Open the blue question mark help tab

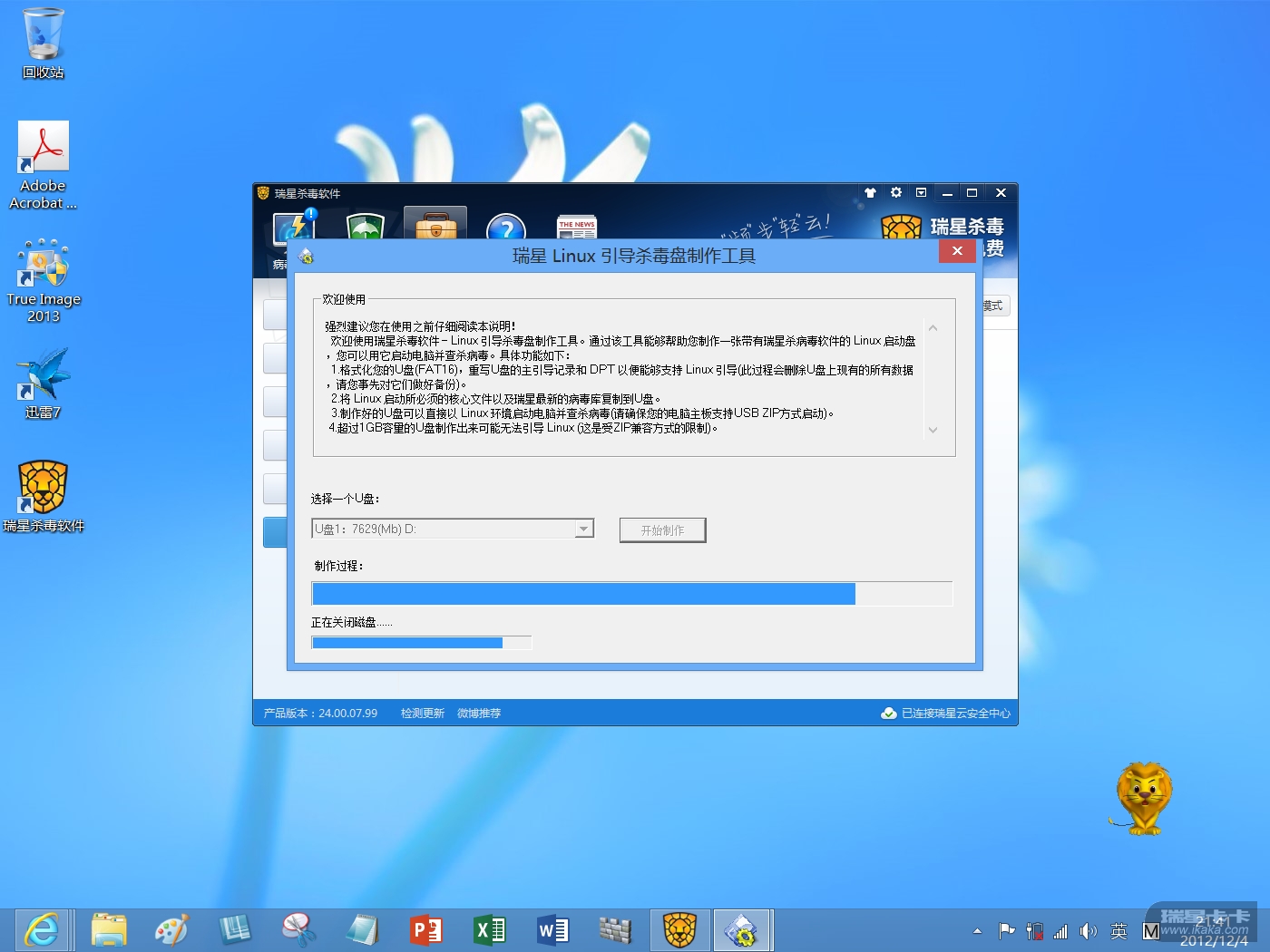click(x=506, y=227)
